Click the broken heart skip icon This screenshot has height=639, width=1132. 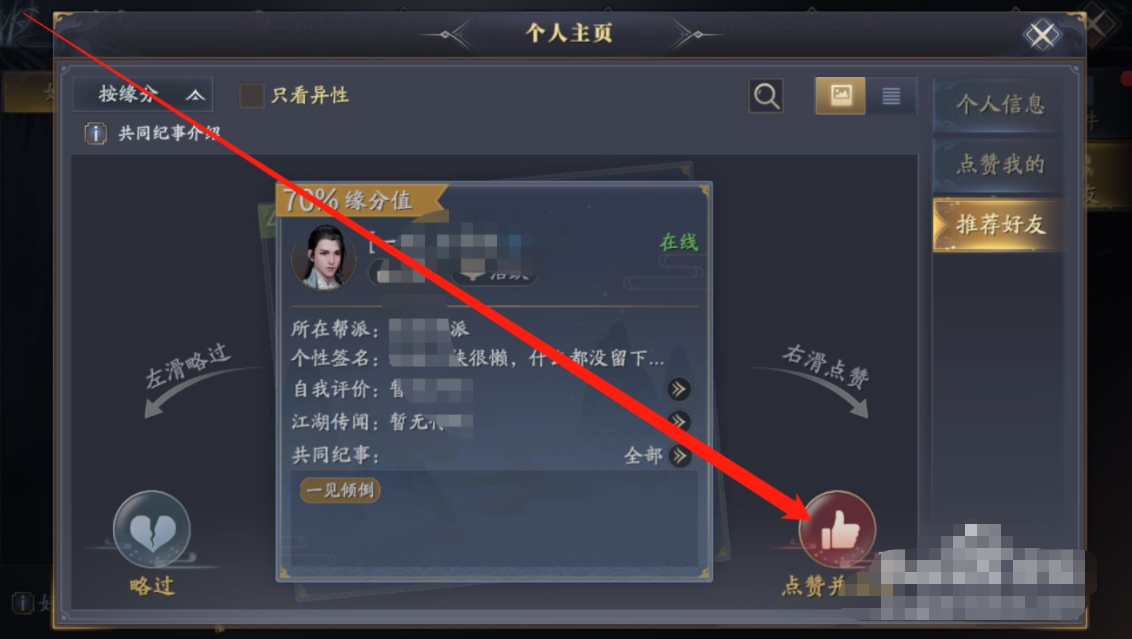(152, 529)
